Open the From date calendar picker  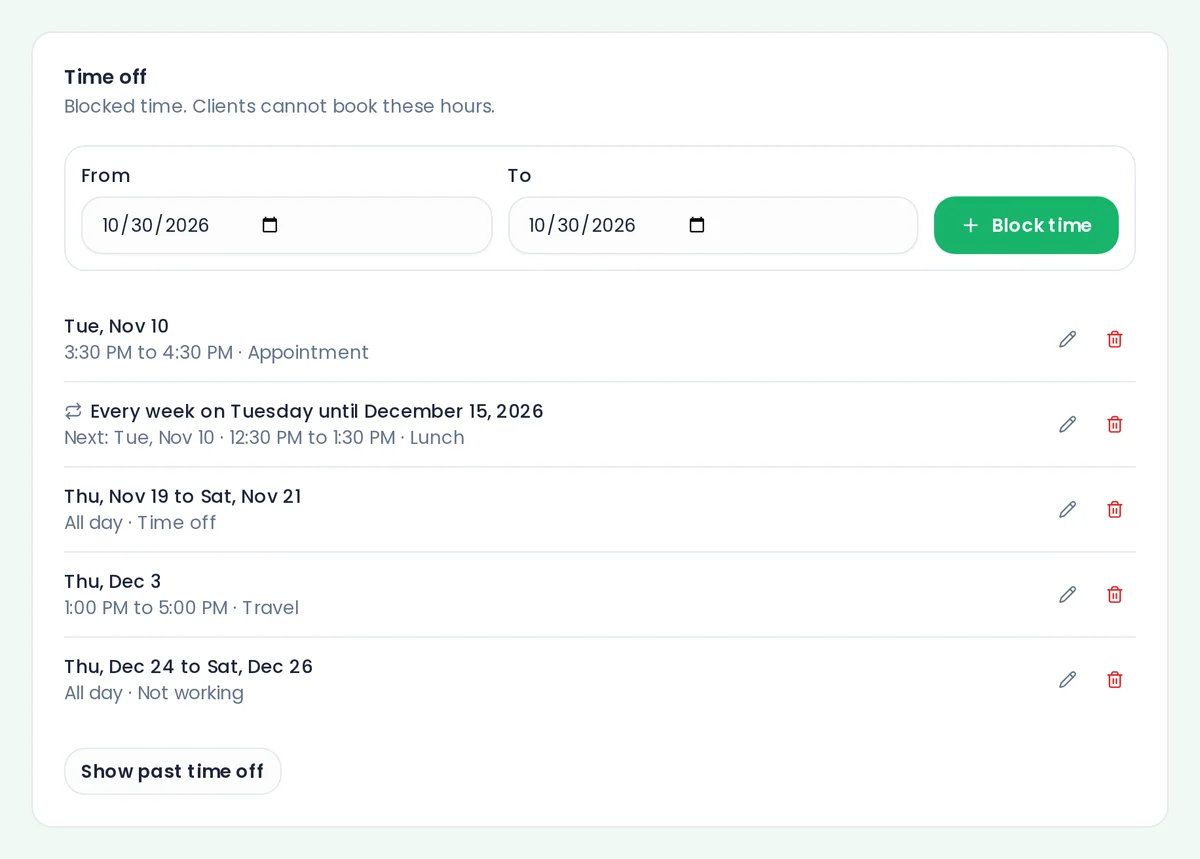click(270, 225)
